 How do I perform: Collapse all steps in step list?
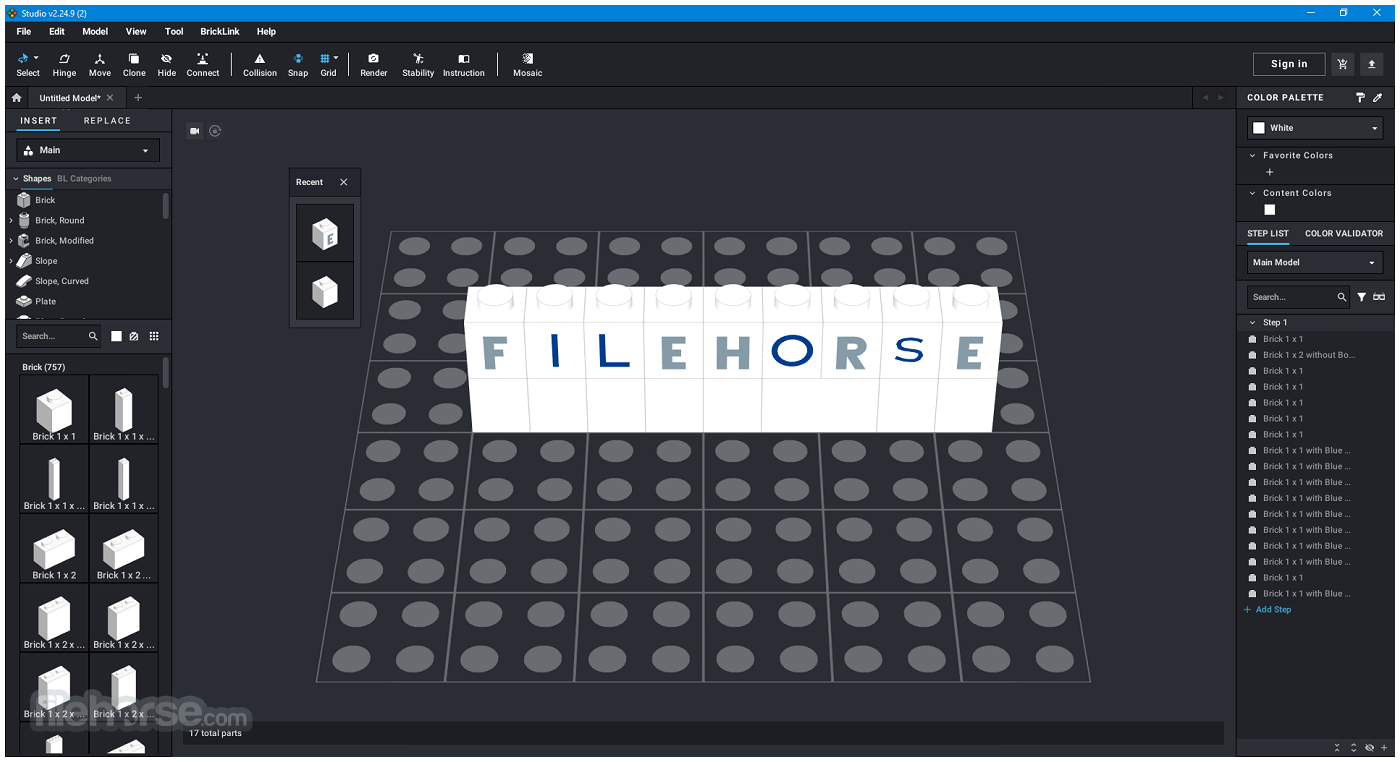click(x=1337, y=748)
